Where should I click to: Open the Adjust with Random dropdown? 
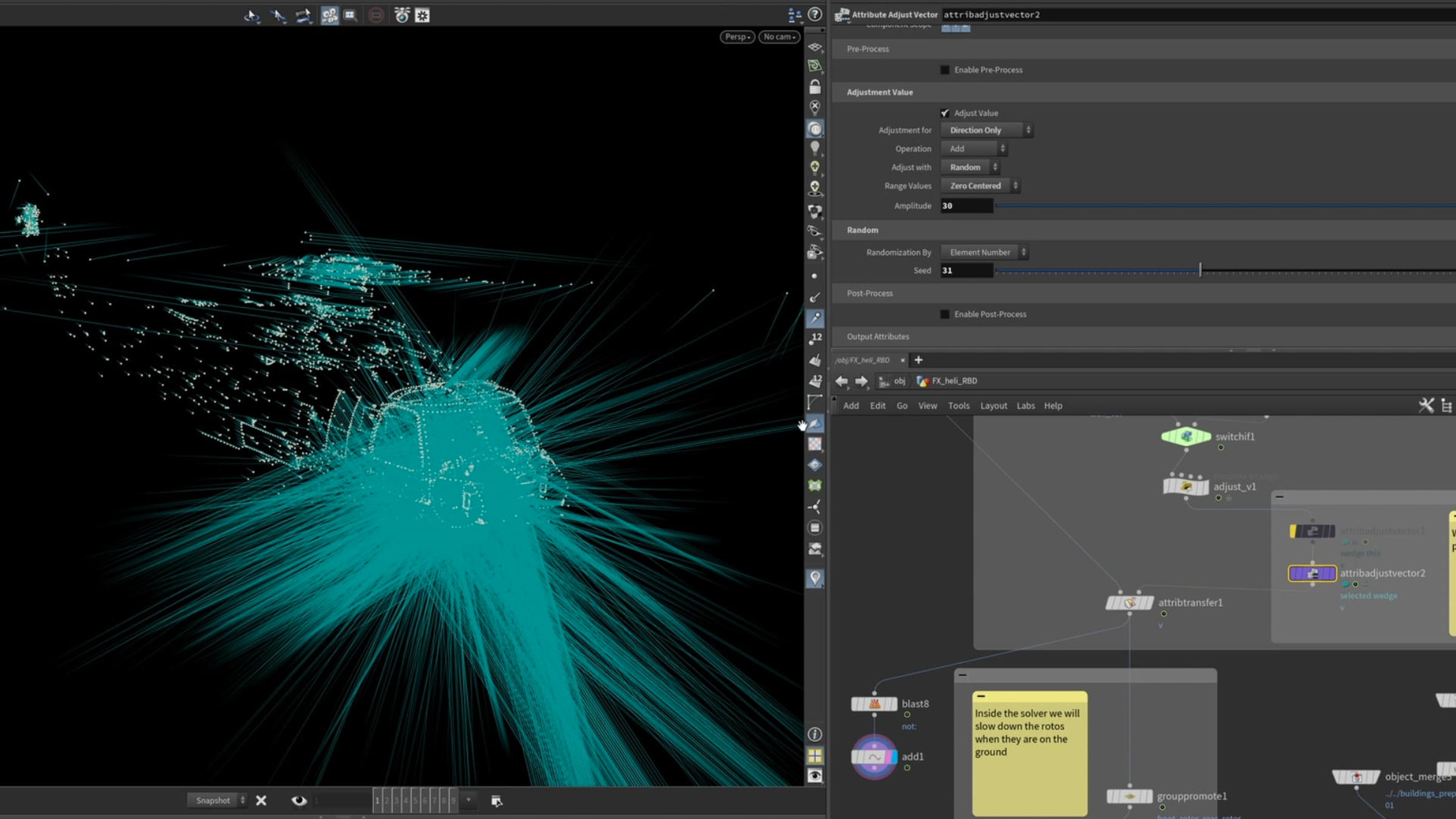click(x=969, y=167)
